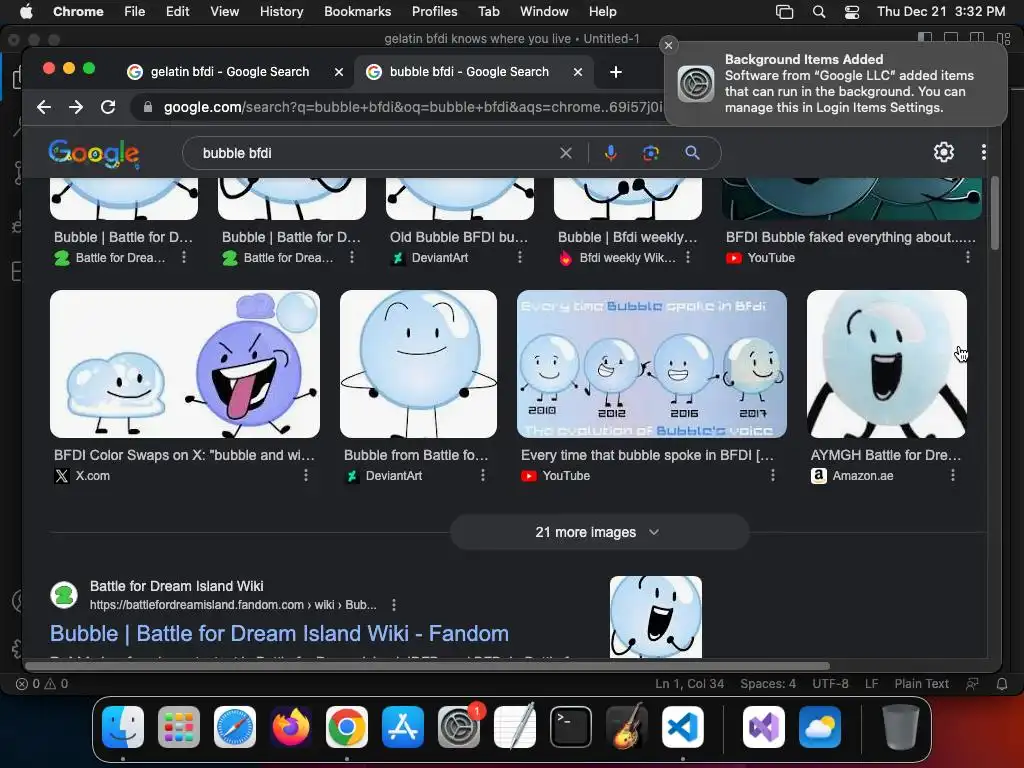Open Terminal from the Dock

(x=571, y=727)
